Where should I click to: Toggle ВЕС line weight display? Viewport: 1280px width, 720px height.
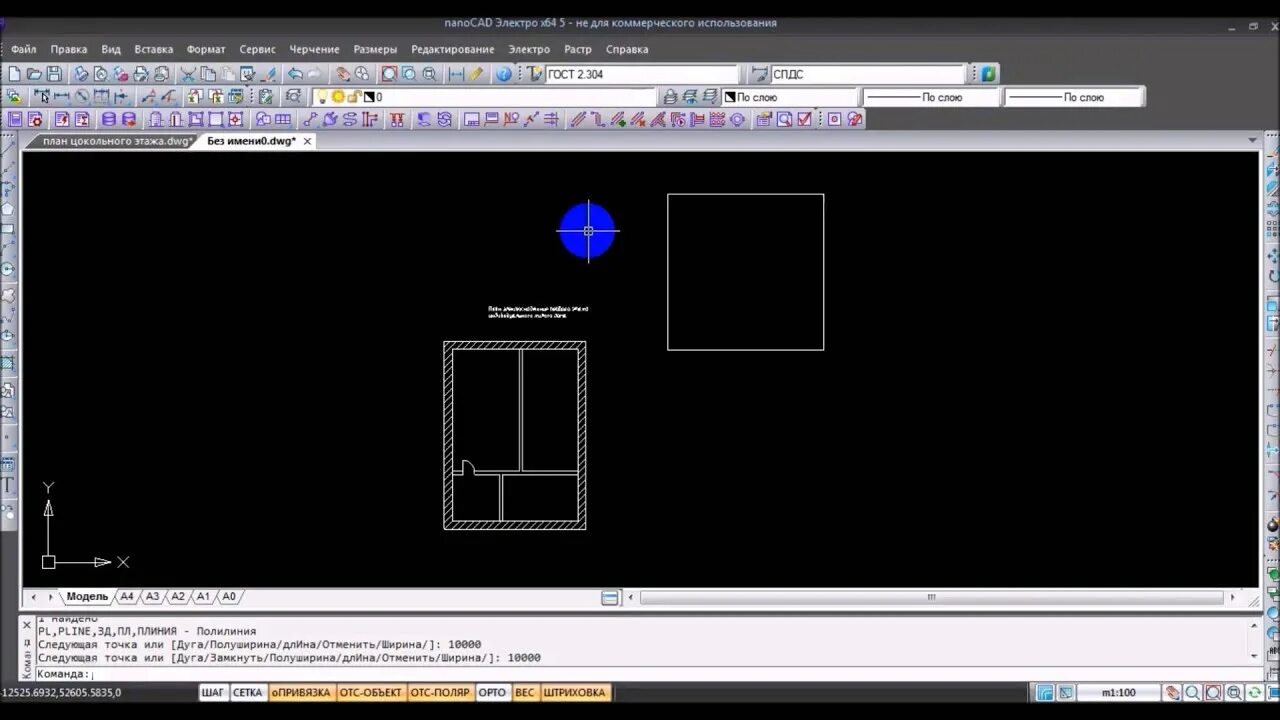[x=525, y=692]
